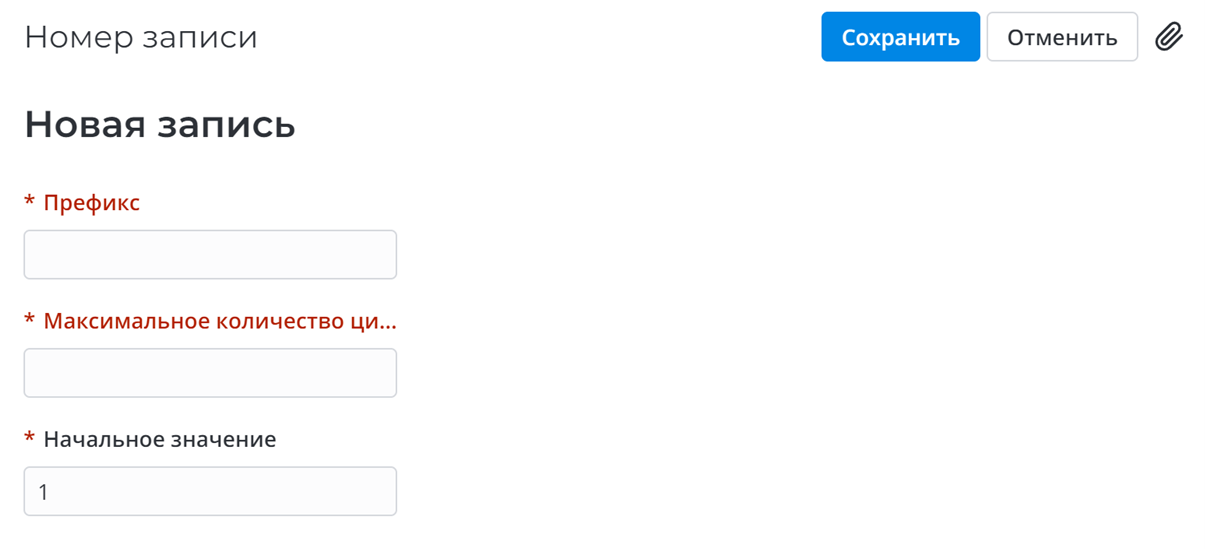Click the red asterisk beside Префикс
The height and width of the screenshot is (549, 1205).
[x=30, y=204]
